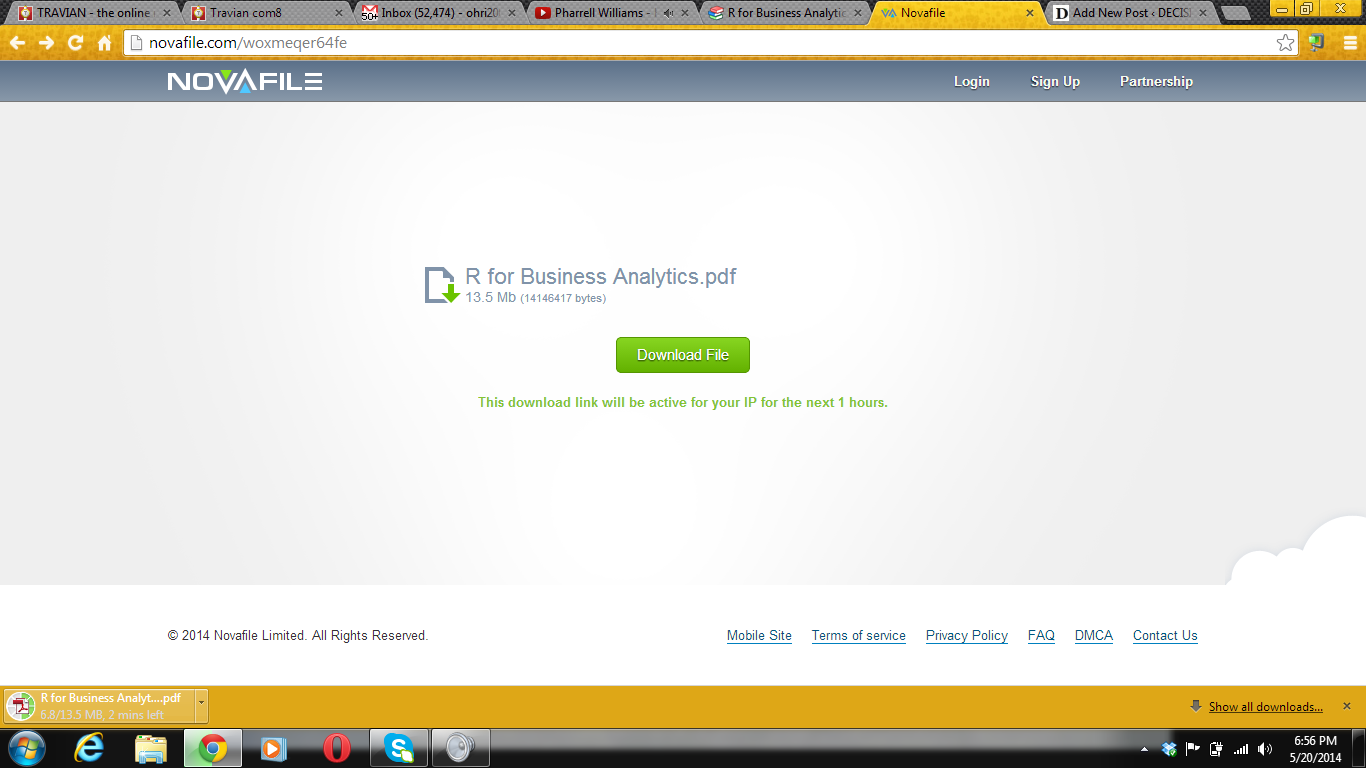Mute the Pharrell Williams tab audio
Screen dimensions: 1366x768
[668, 13]
